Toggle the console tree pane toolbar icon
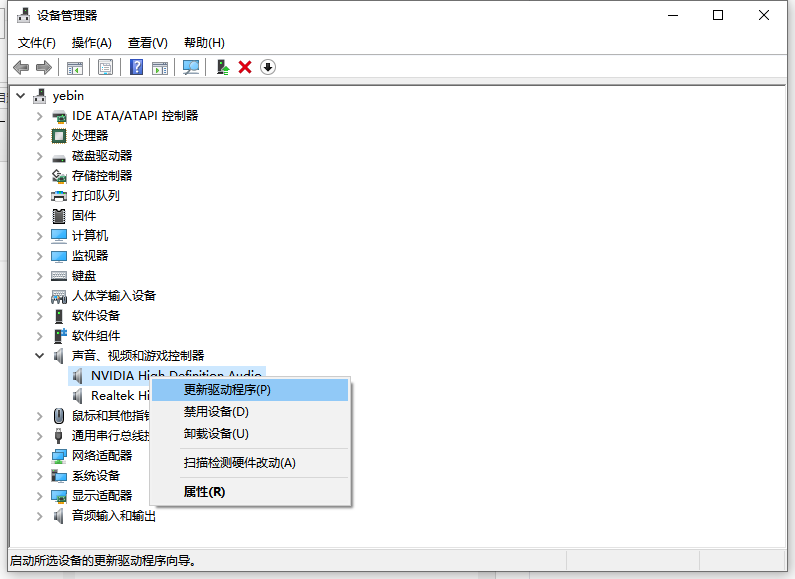 click(75, 67)
